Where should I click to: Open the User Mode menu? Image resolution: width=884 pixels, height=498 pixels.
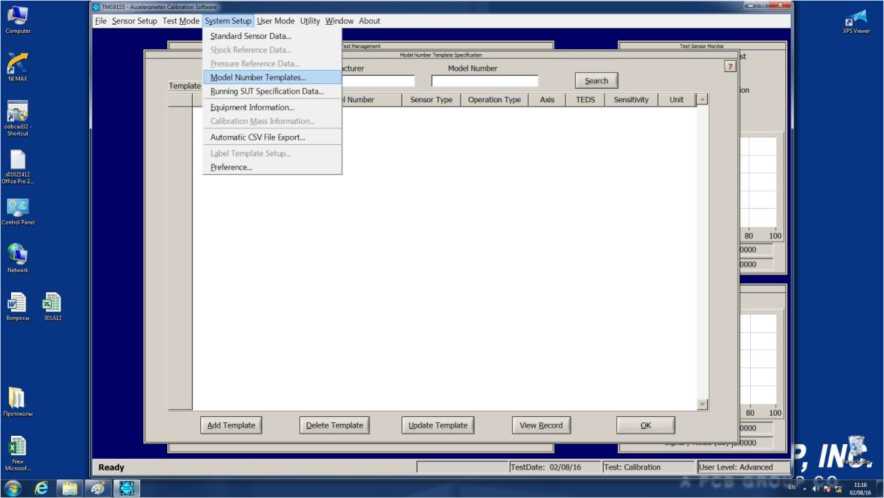tap(275, 21)
